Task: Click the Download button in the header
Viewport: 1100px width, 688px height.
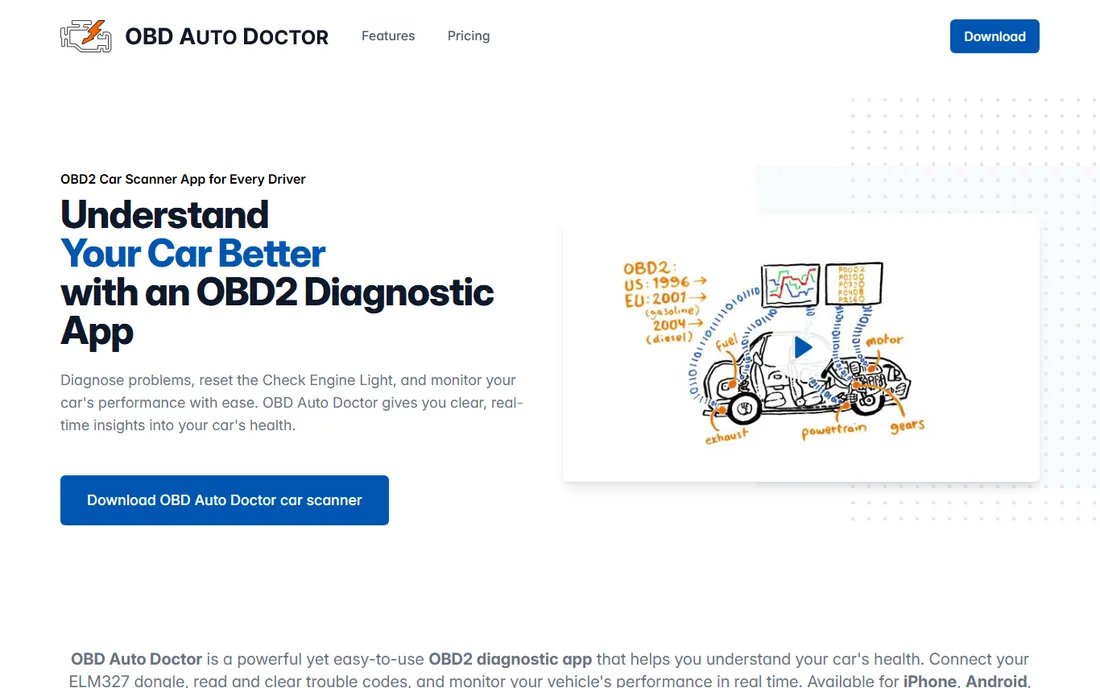Action: click(994, 36)
